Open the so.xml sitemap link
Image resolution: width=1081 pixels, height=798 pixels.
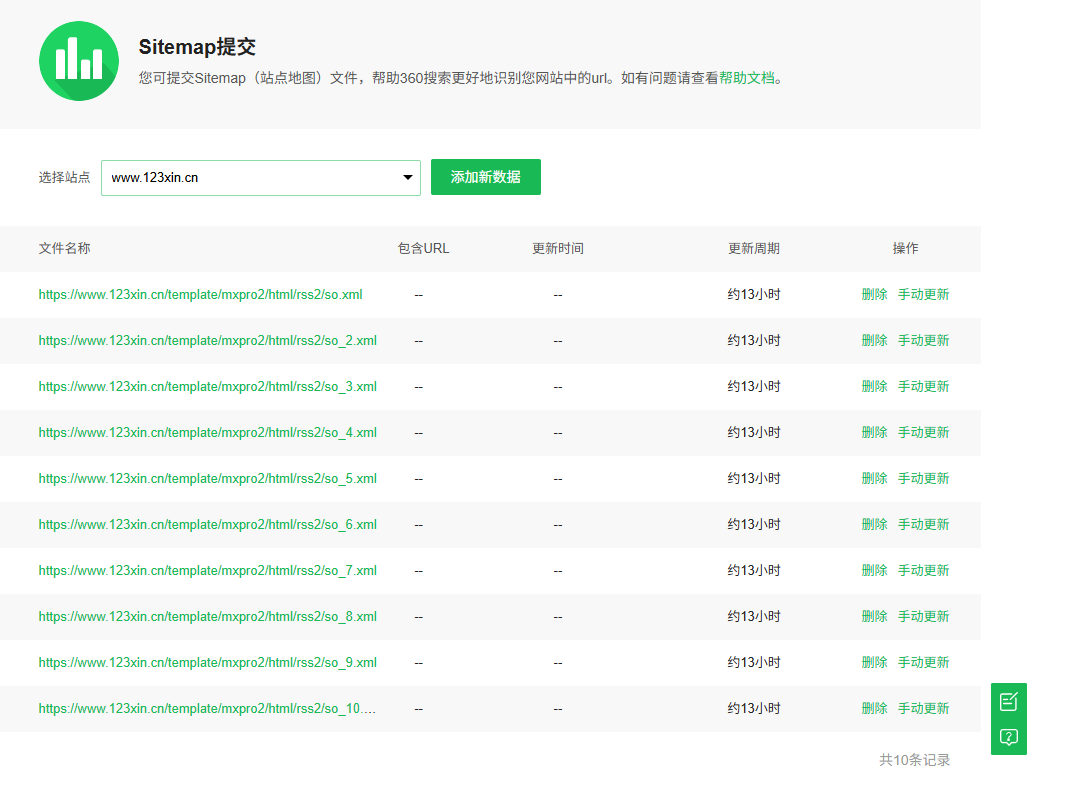[201, 294]
